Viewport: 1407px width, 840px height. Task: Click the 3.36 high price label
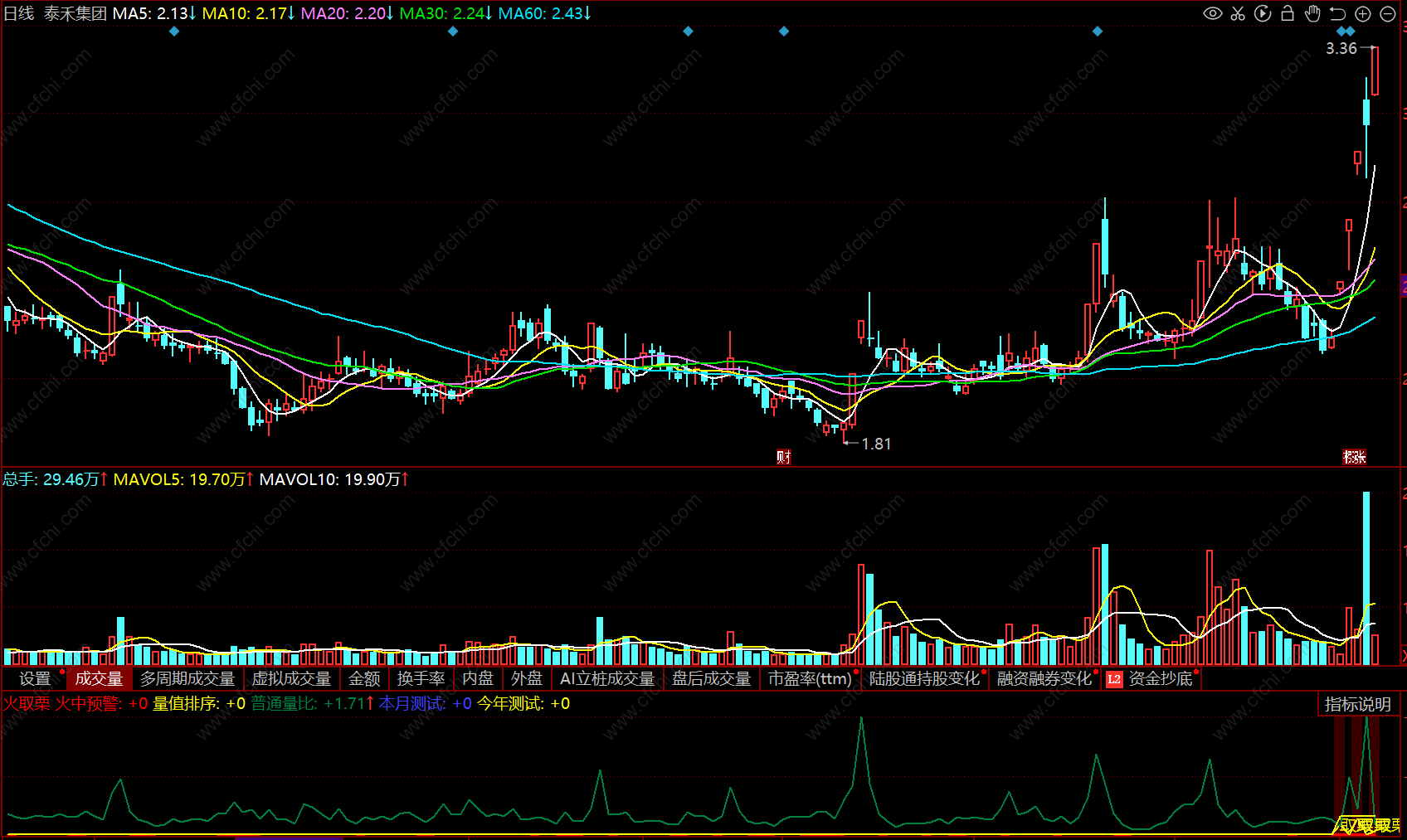pyautogui.click(x=1341, y=48)
